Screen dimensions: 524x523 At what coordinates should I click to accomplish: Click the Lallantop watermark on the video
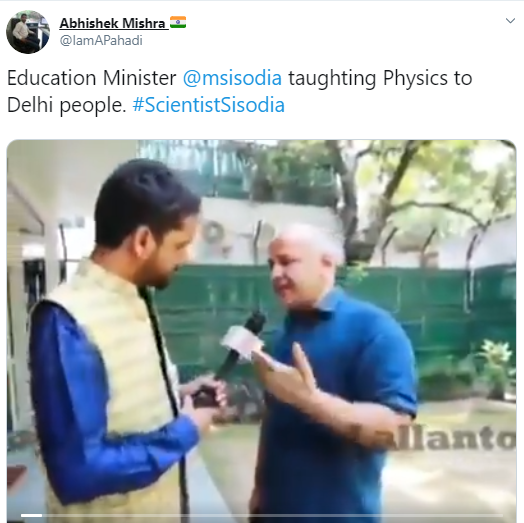(433, 438)
